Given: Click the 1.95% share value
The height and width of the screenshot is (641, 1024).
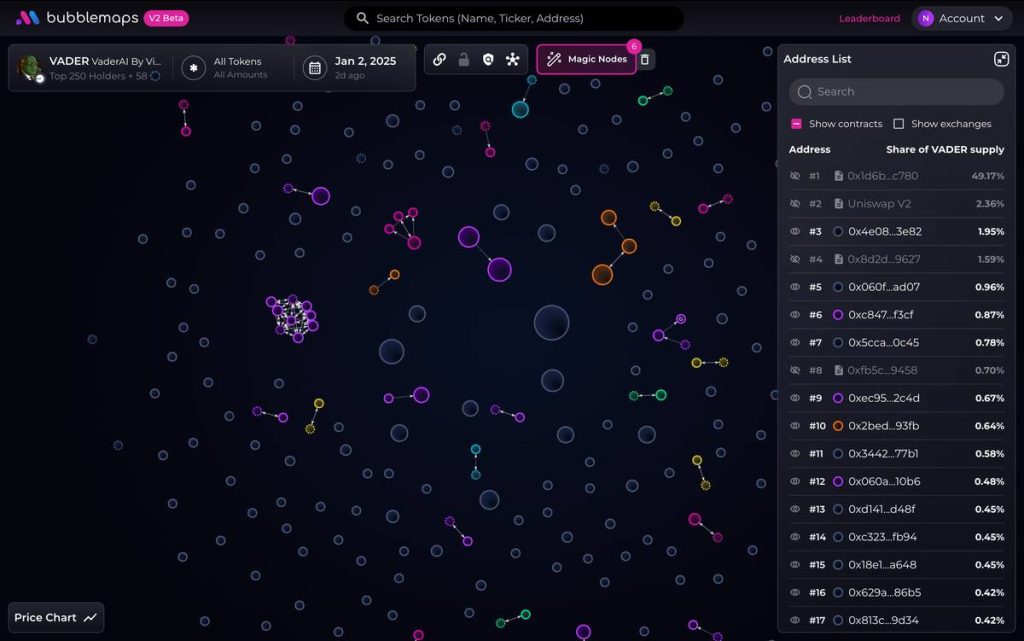Looking at the screenshot, I should (991, 232).
